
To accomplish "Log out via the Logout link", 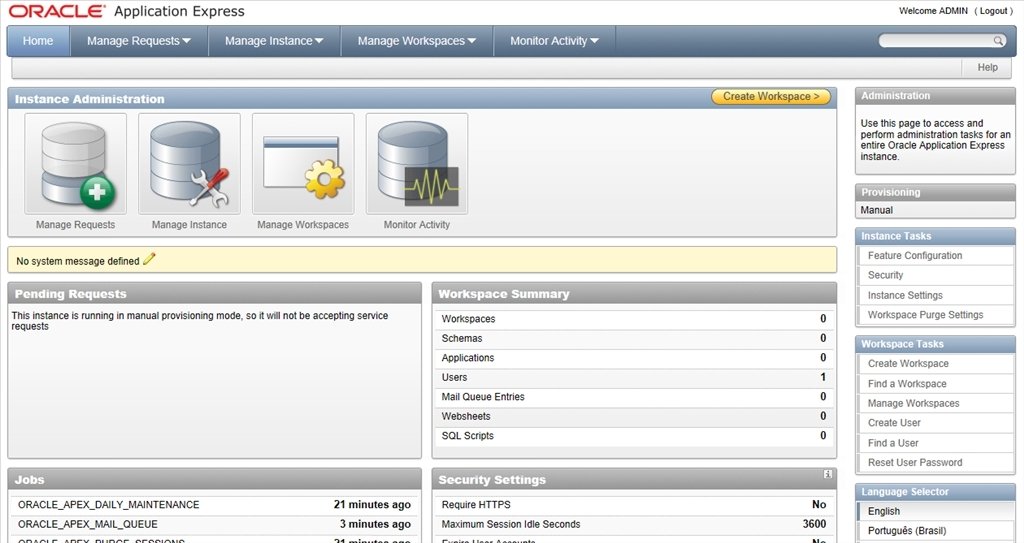I will coord(994,11).
